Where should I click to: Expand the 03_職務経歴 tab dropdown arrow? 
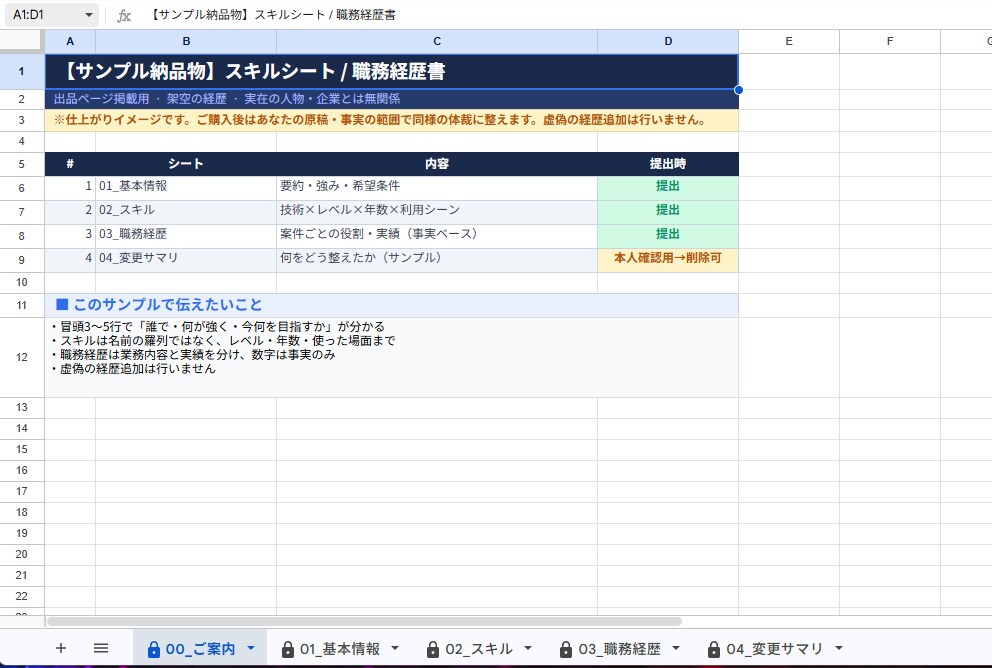coord(676,648)
